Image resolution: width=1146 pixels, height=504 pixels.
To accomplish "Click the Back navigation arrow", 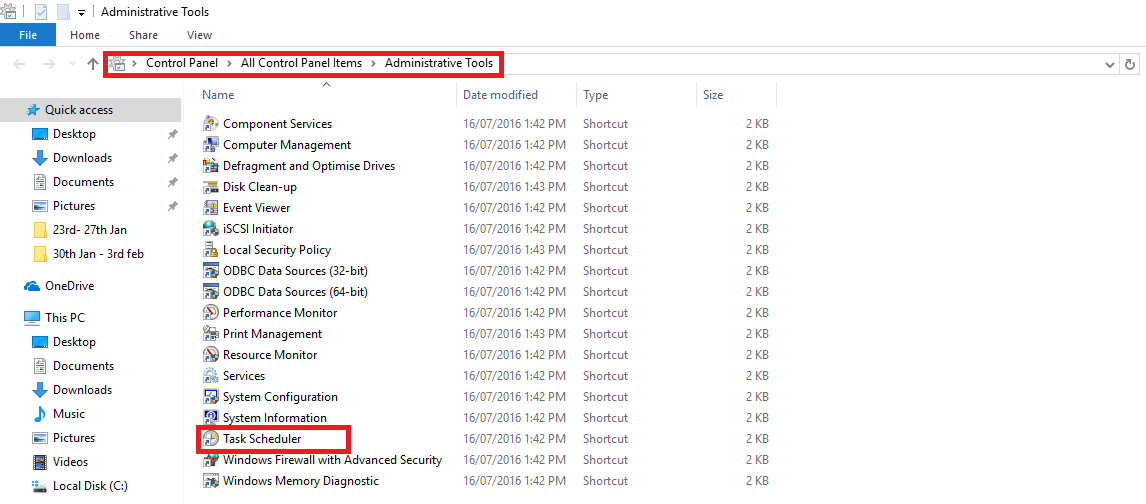I will tap(20, 64).
